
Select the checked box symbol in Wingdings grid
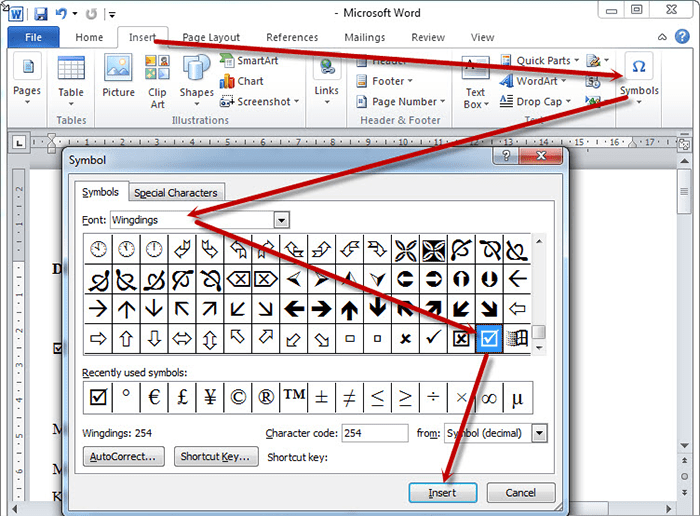click(x=489, y=339)
